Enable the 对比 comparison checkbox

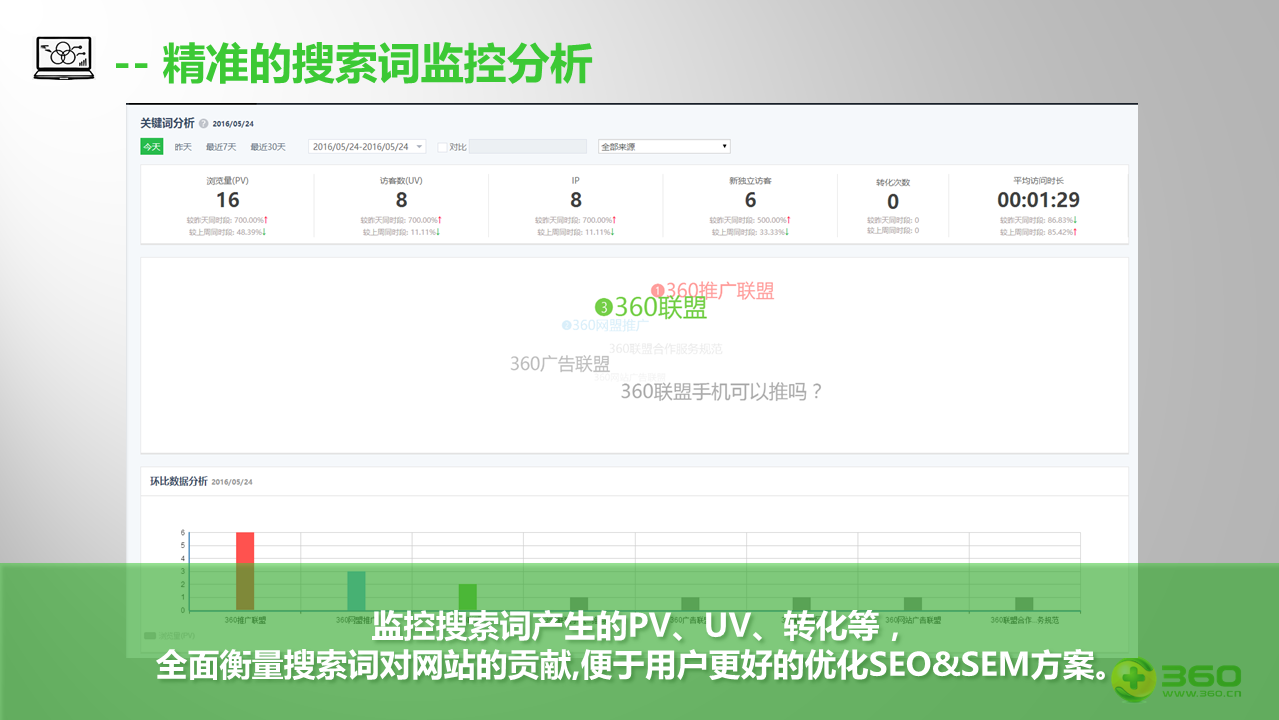[442, 147]
